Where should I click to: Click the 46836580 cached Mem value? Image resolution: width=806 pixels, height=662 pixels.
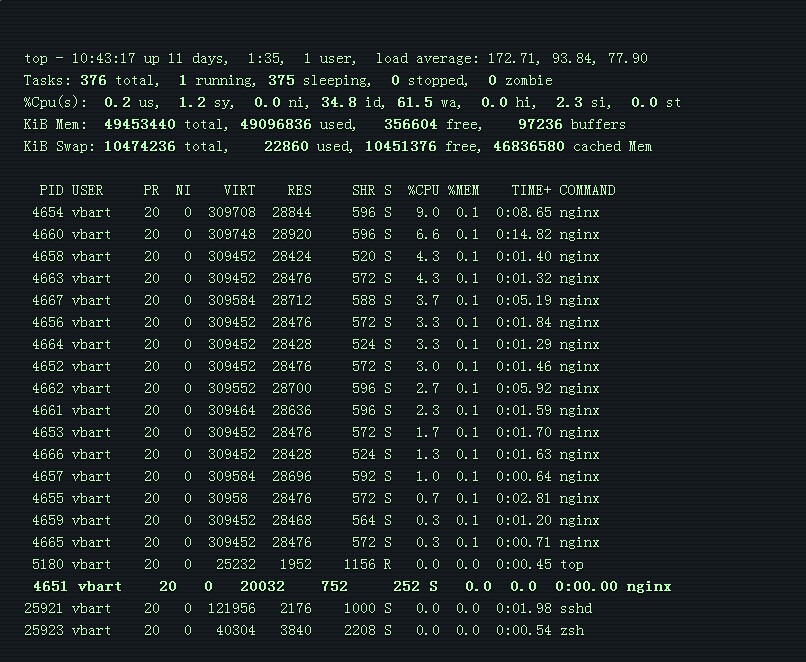pyautogui.click(x=528, y=146)
